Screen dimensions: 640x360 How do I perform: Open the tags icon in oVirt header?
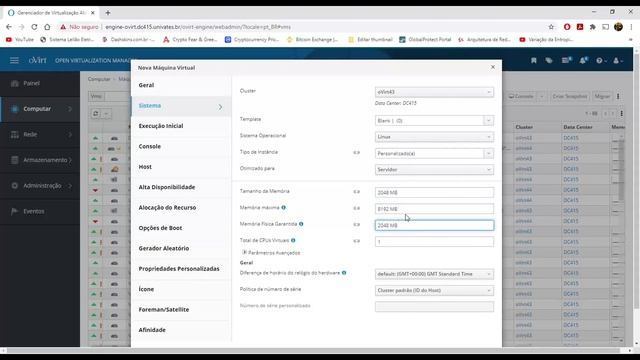tap(549, 60)
